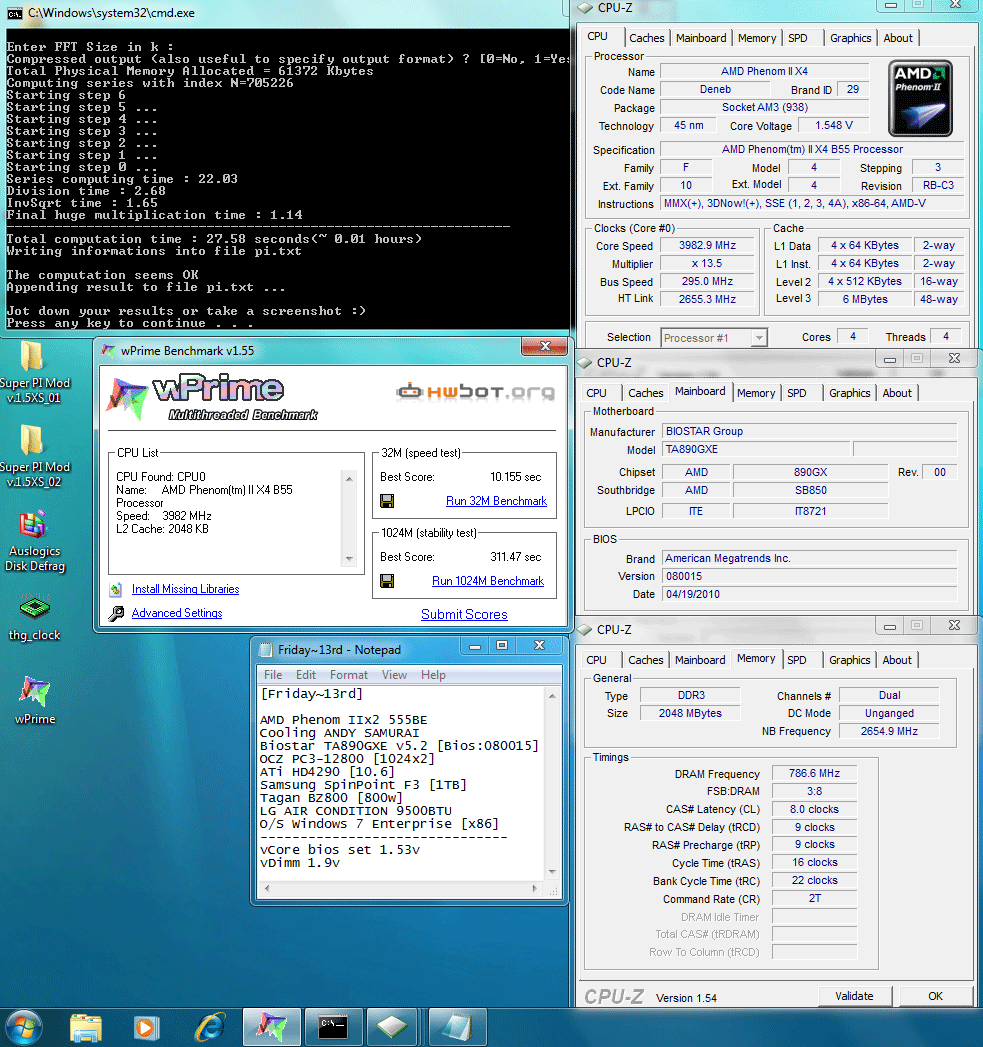Click the AMD Phenom II processor logo

coord(920,98)
